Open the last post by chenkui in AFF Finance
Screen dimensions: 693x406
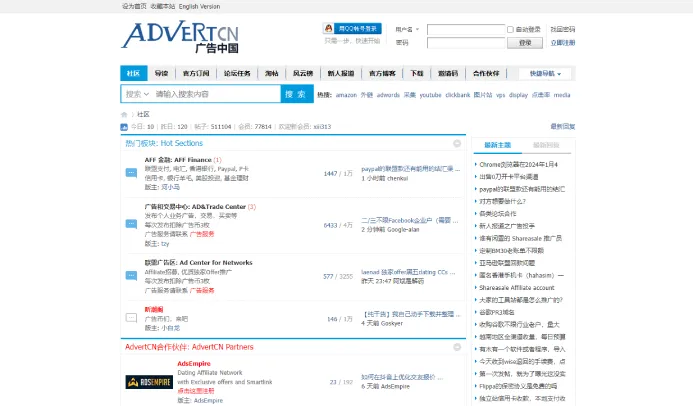click(411, 169)
